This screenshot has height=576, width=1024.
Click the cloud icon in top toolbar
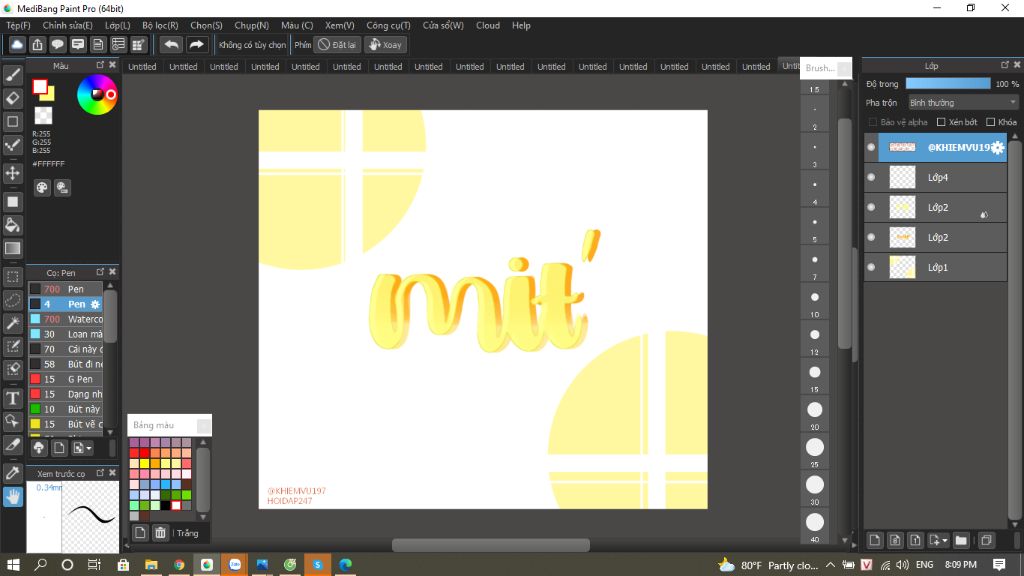(x=17, y=44)
